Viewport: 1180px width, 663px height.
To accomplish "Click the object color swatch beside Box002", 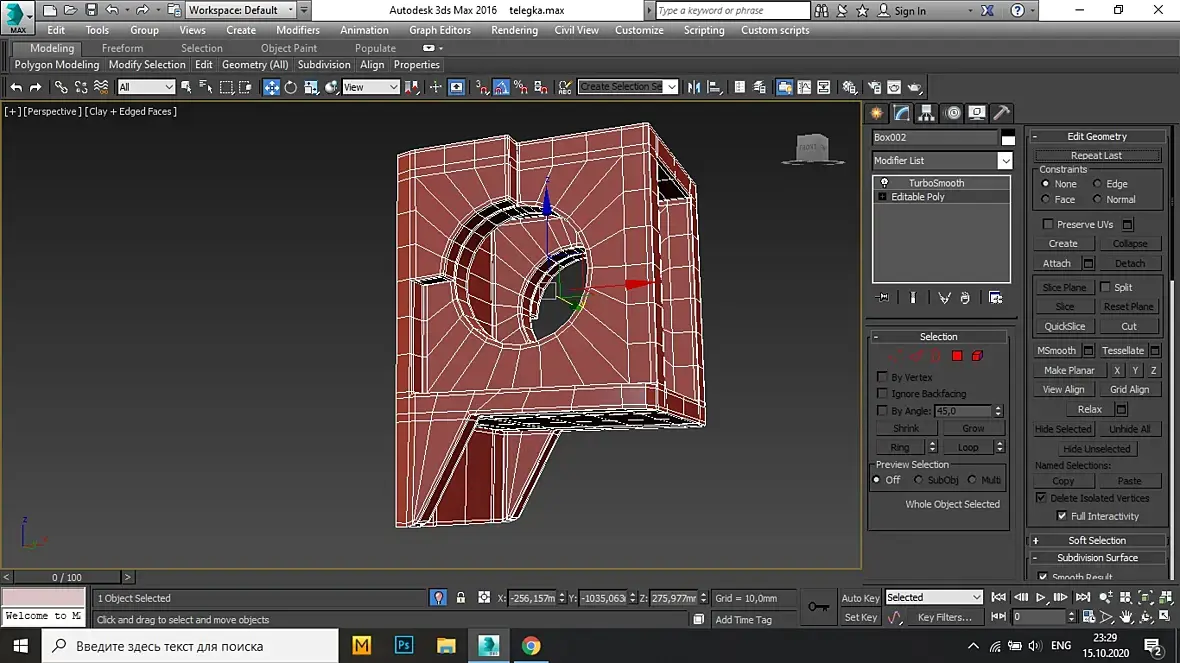I will (1008, 138).
